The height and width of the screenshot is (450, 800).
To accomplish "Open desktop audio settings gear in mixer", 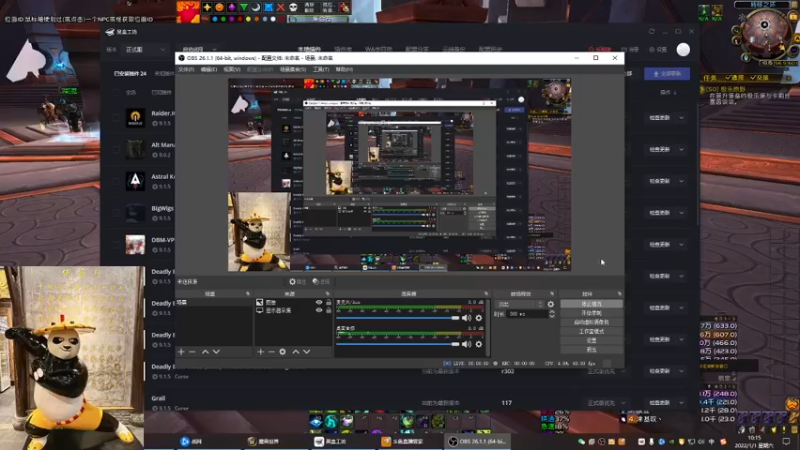I will point(479,344).
